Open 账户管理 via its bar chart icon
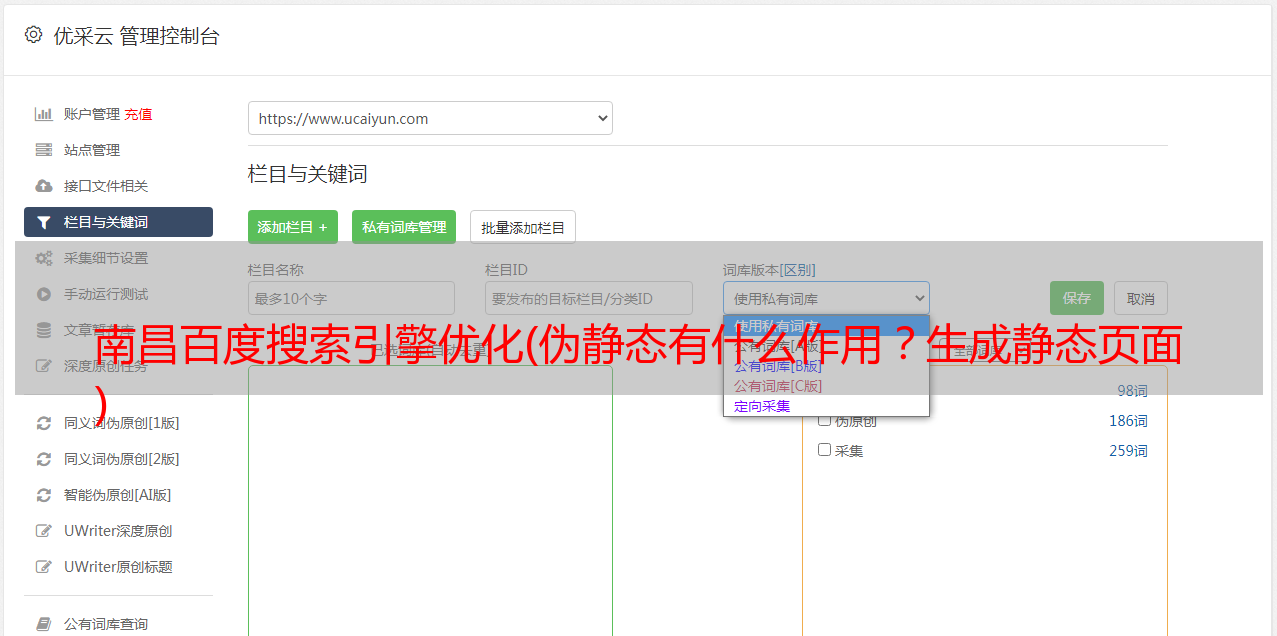The width and height of the screenshot is (1277, 636). click(x=44, y=114)
